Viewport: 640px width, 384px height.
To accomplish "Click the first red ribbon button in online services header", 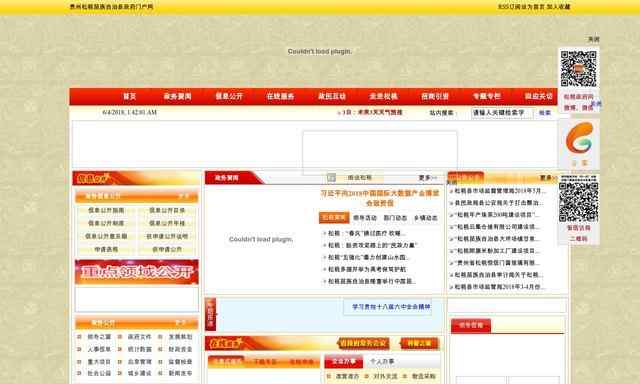I will 363,344.
